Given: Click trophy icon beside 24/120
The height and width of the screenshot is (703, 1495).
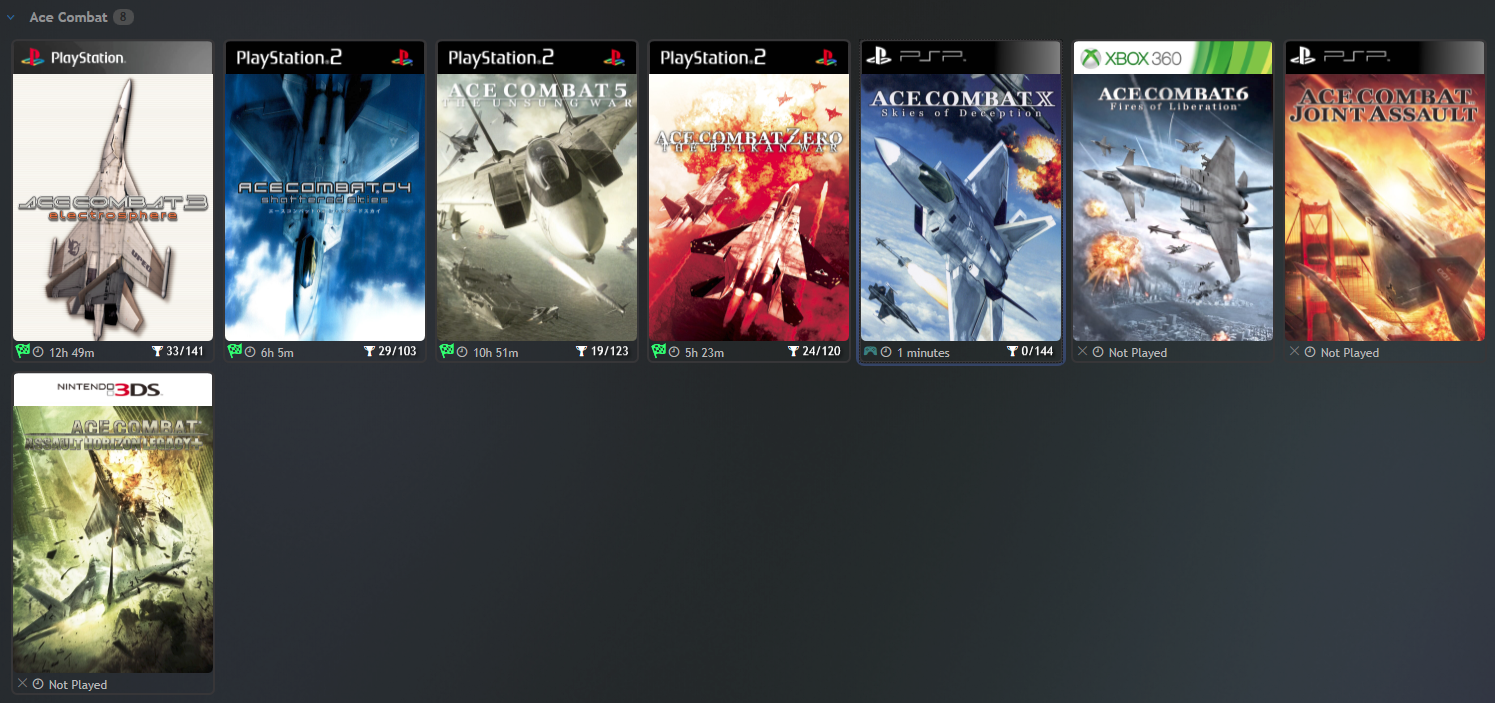Looking at the screenshot, I should 793,352.
